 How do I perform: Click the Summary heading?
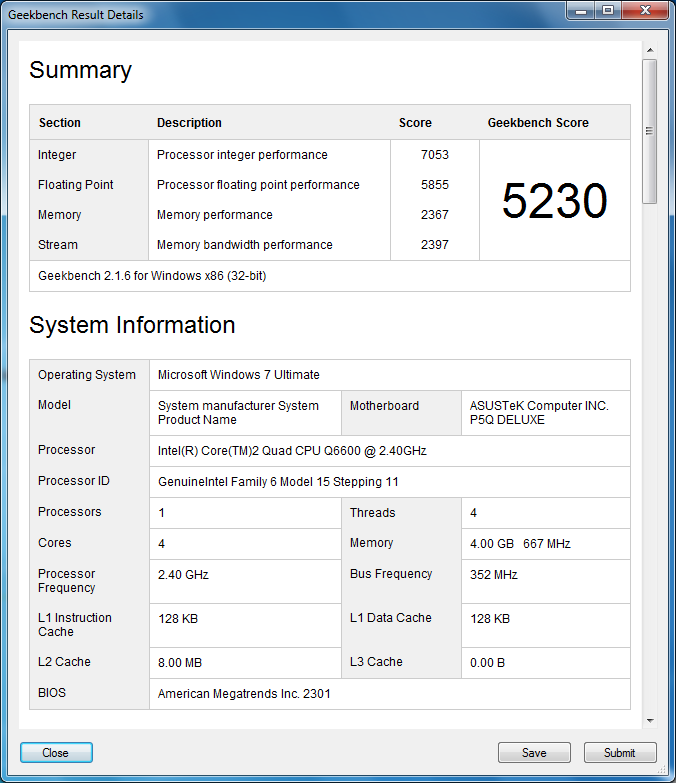80,70
